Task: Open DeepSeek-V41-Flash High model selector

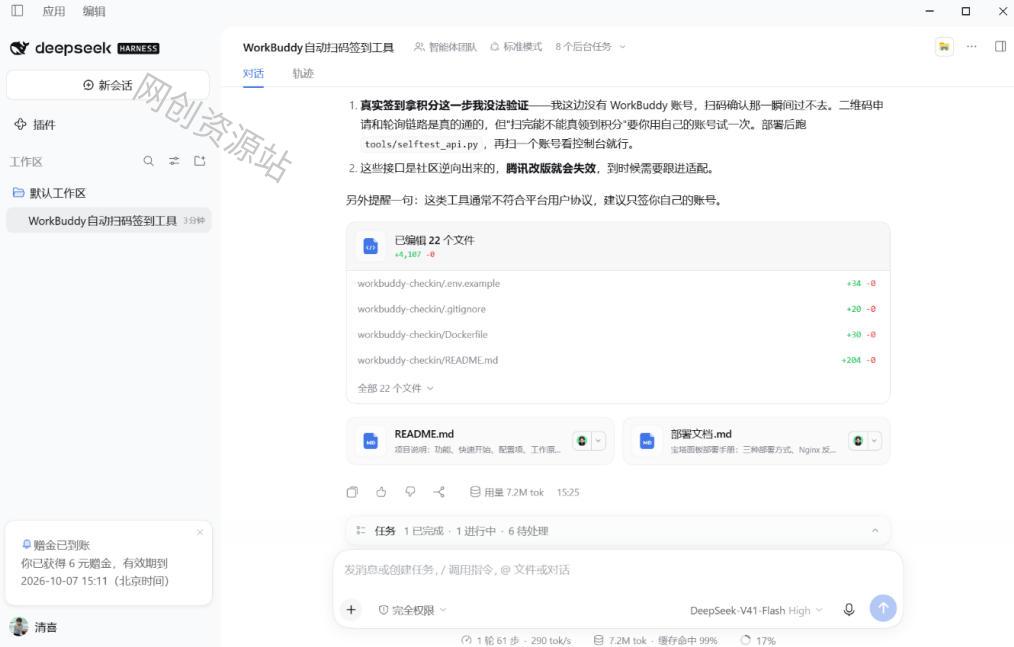Action: [x=756, y=610]
